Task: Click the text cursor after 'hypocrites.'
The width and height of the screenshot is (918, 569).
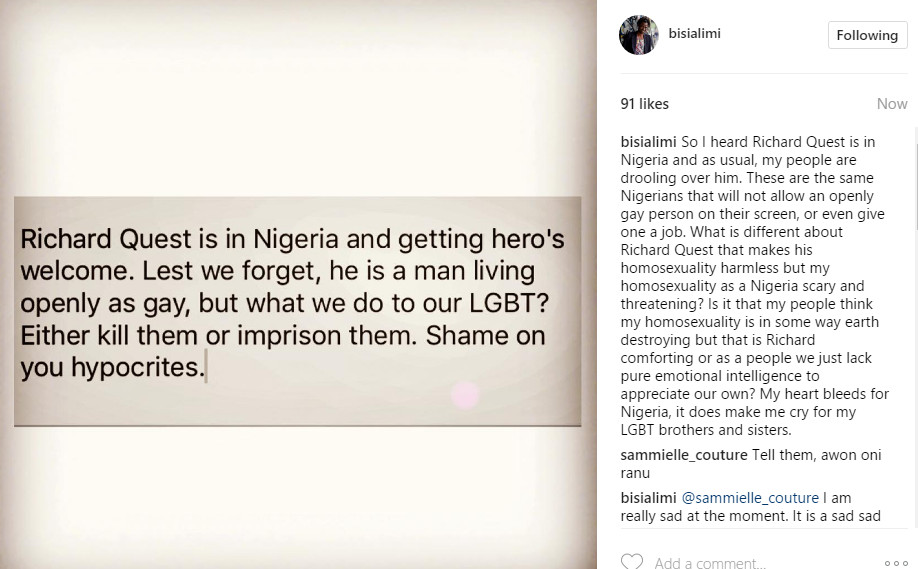Action: (x=206, y=367)
